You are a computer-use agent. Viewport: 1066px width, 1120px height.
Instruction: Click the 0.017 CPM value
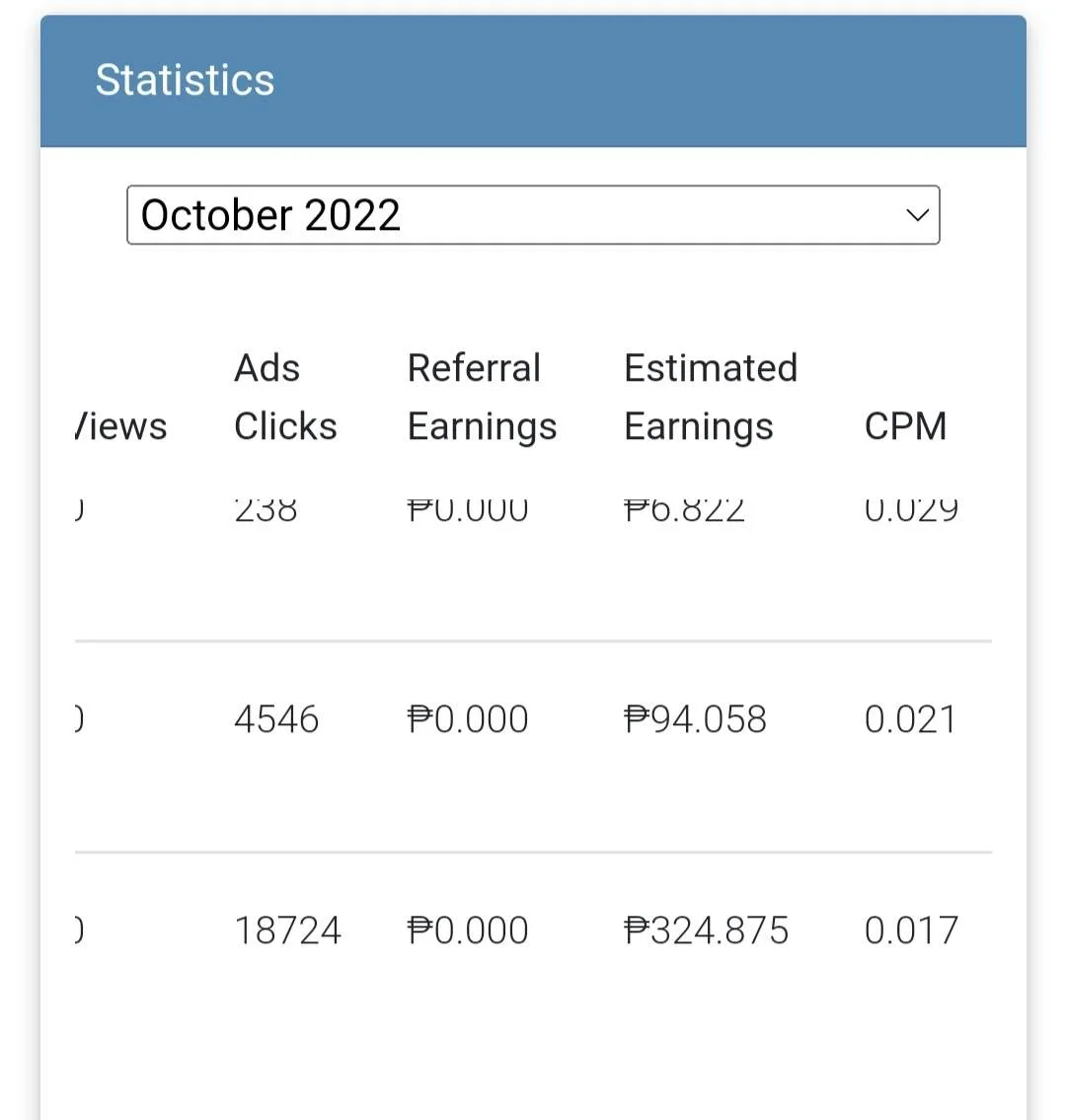pyautogui.click(x=911, y=931)
